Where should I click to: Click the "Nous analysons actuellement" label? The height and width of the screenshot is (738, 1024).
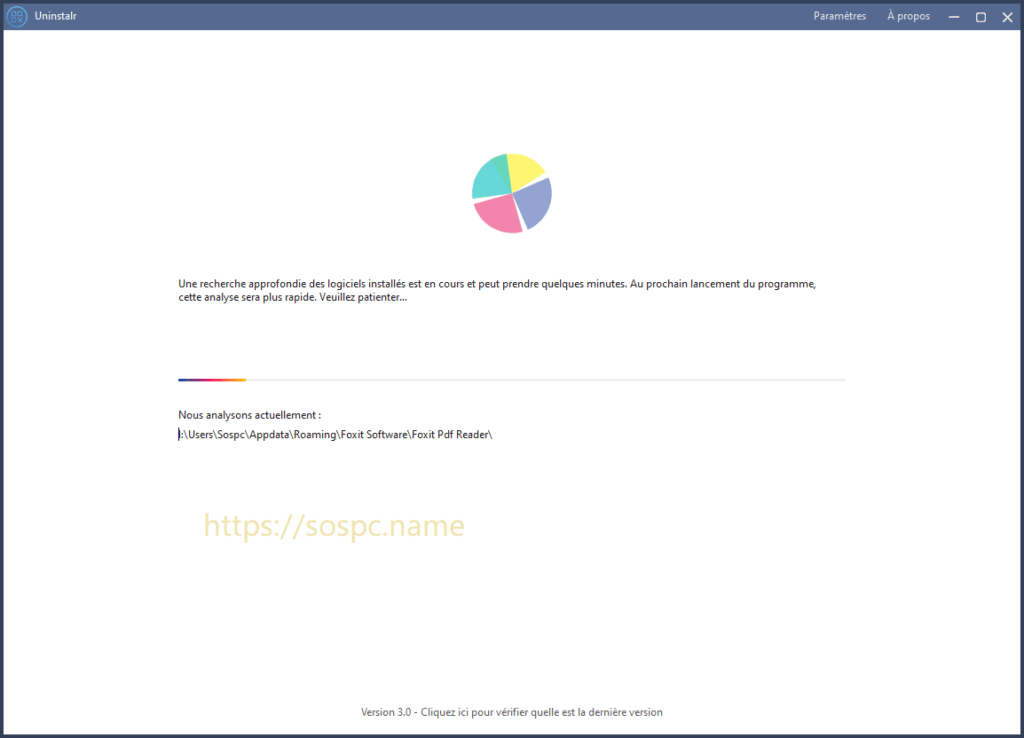click(x=249, y=414)
